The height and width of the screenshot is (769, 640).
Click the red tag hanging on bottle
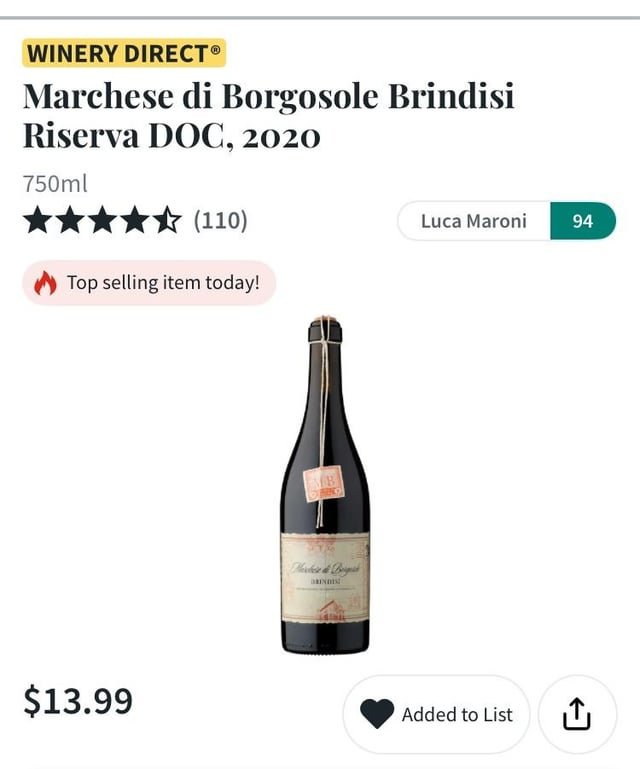[x=325, y=484]
